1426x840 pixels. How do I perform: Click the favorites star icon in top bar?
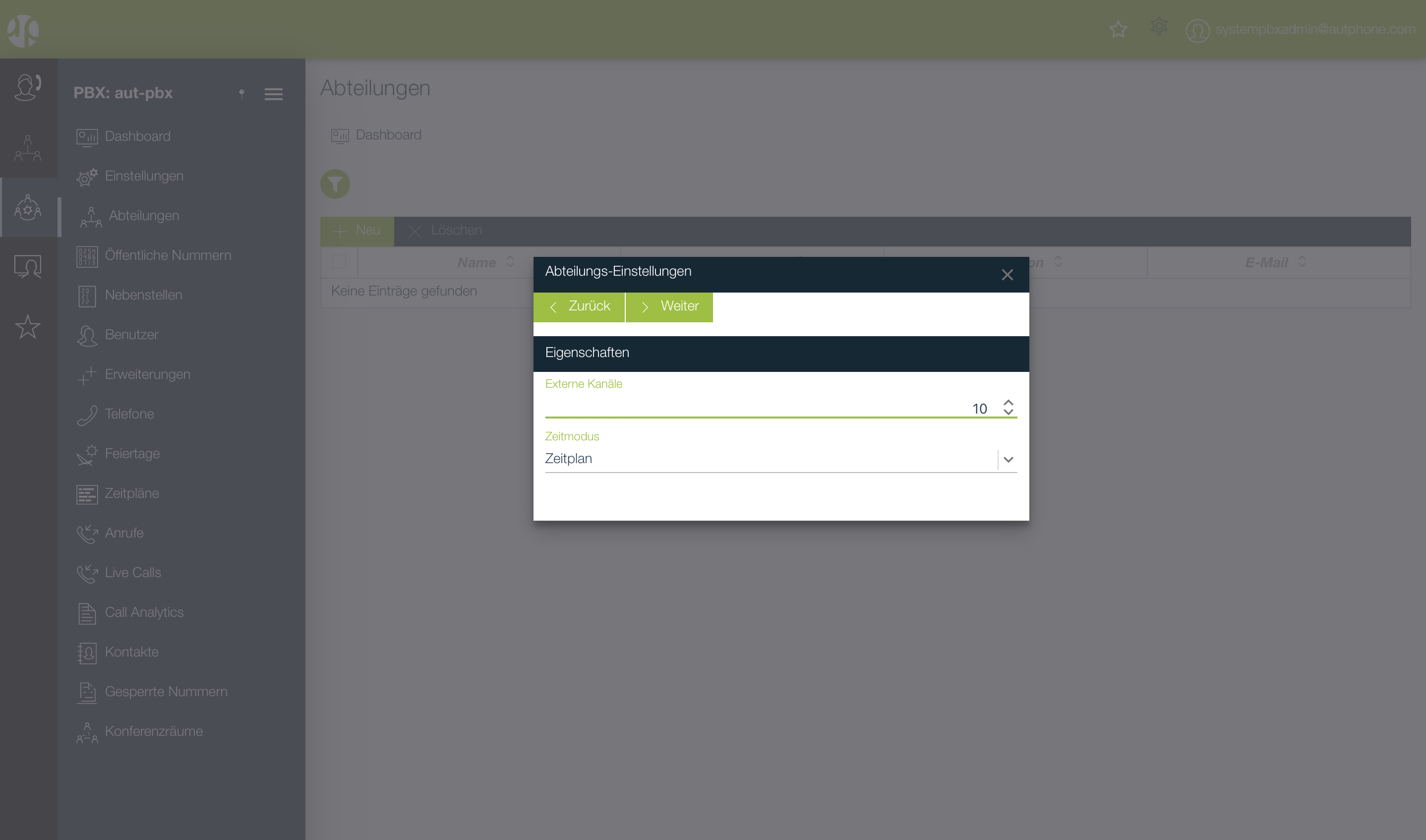1118,29
